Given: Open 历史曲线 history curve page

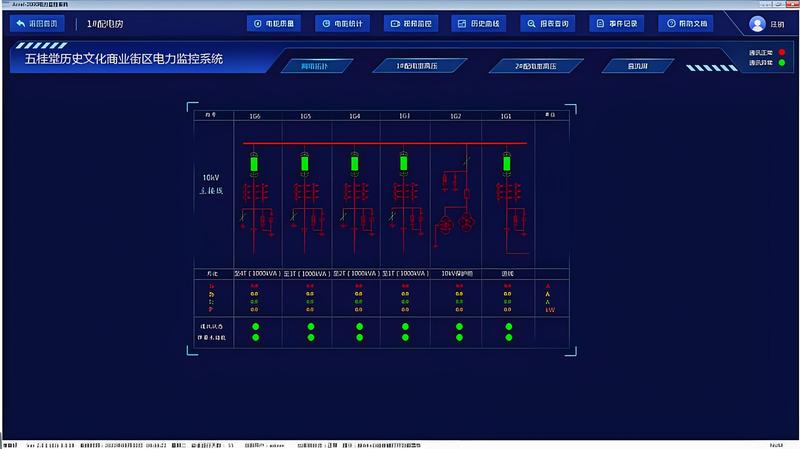Looking at the screenshot, I should pos(480,23).
